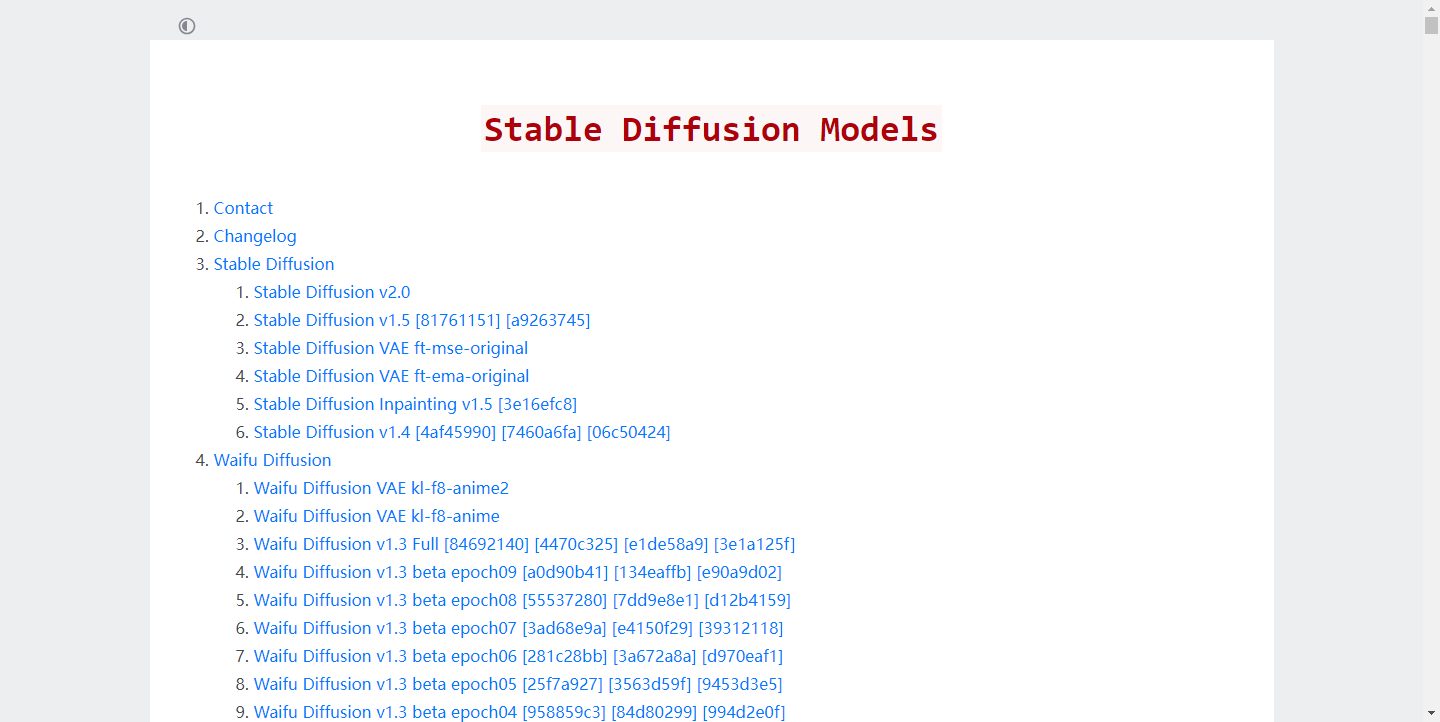Open Waifu Diffusion v1.3 beta epoch04 link
The image size is (1440, 722).
click(x=520, y=712)
